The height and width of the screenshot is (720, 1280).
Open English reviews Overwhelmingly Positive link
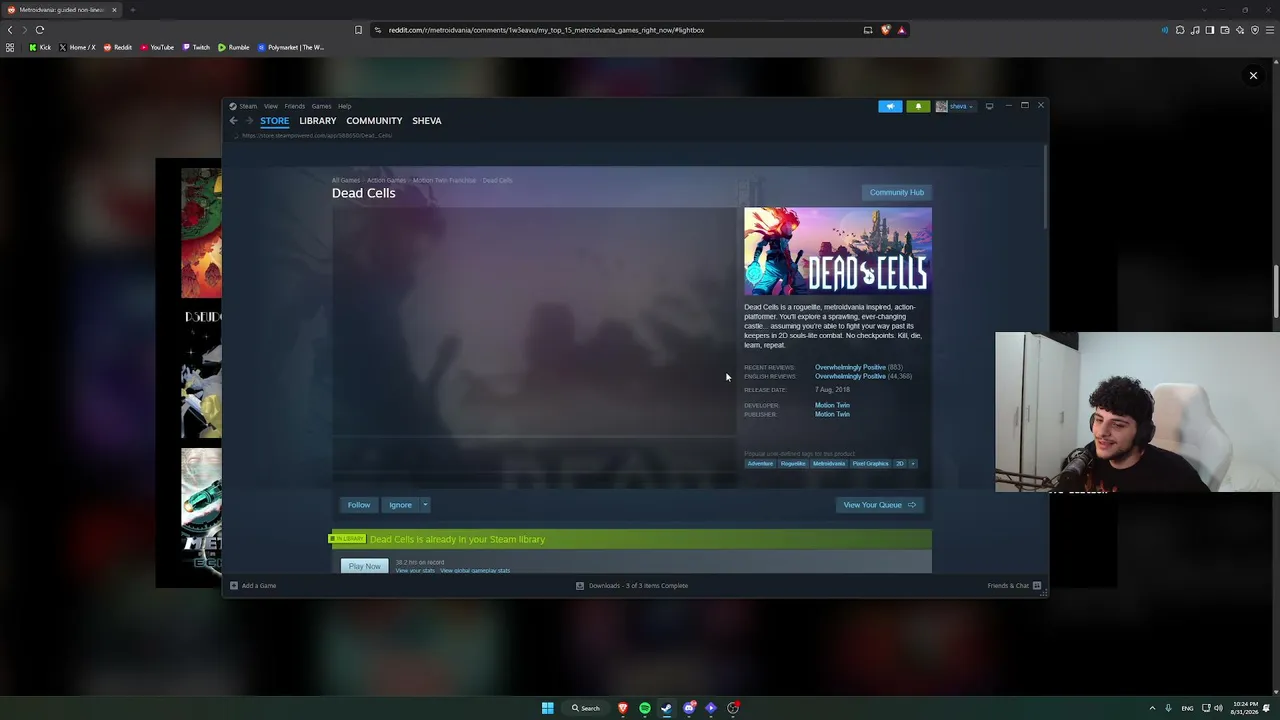850,376
